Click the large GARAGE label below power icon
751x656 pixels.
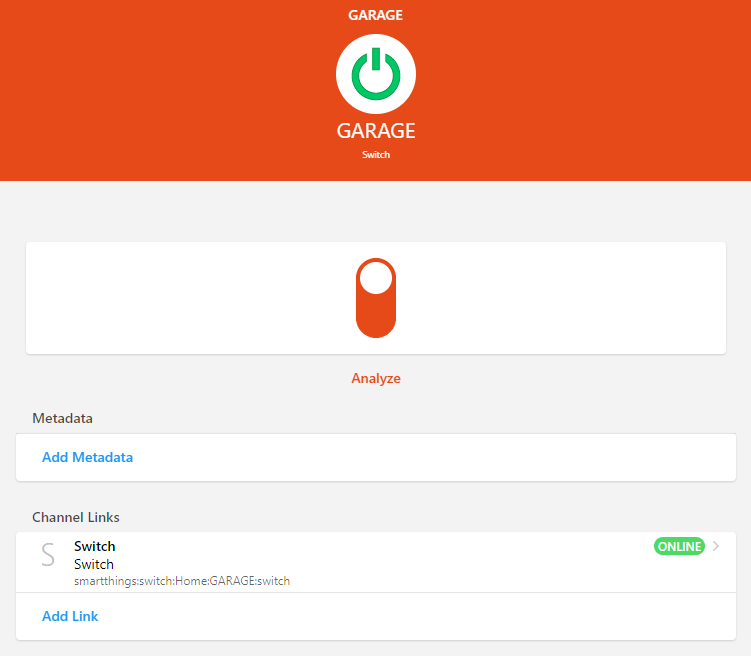tap(376, 131)
